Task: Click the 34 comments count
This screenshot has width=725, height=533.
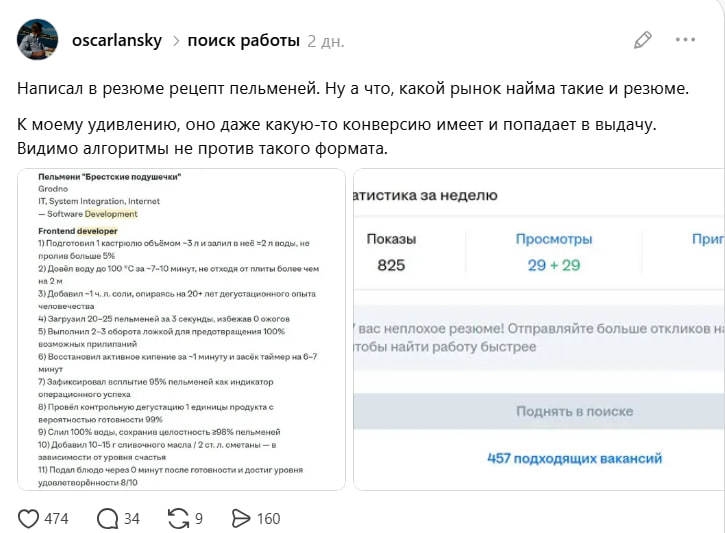Action: point(131,518)
